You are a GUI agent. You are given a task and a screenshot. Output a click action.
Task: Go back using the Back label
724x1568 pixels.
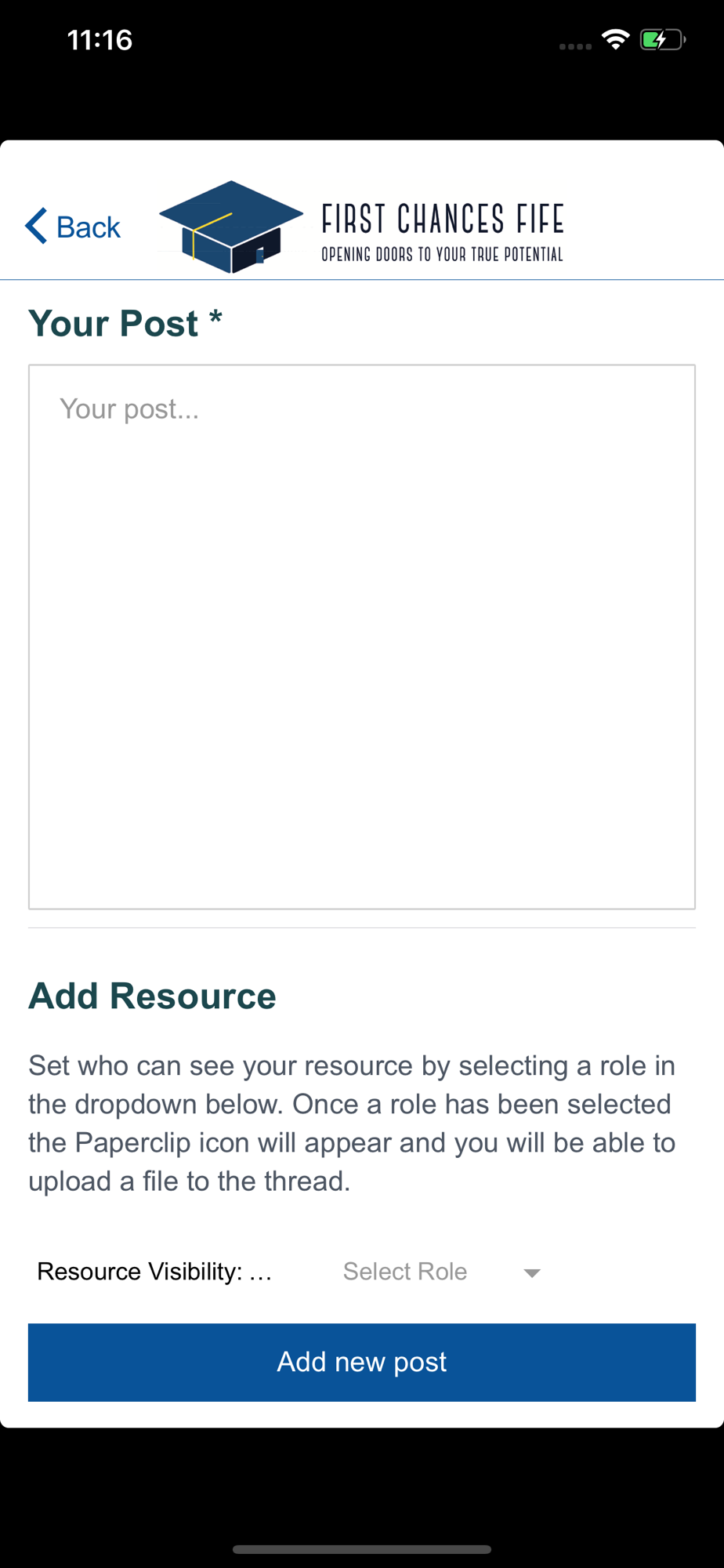pyautogui.click(x=89, y=227)
